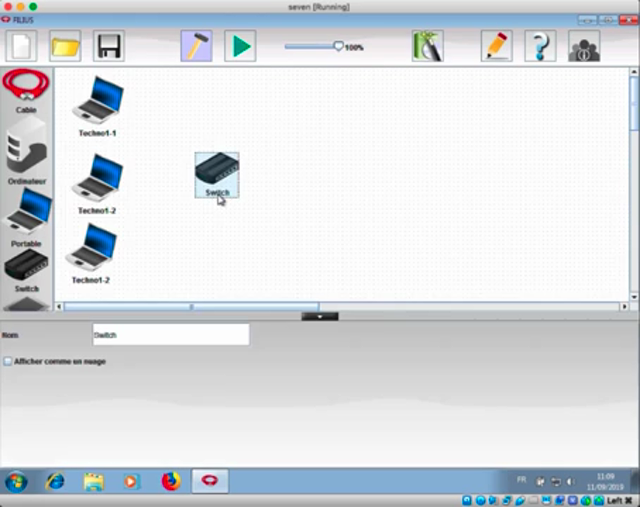Viewport: 640px width, 507px height.
Task: Switch to design mode with the hammer icon
Action: tap(196, 46)
